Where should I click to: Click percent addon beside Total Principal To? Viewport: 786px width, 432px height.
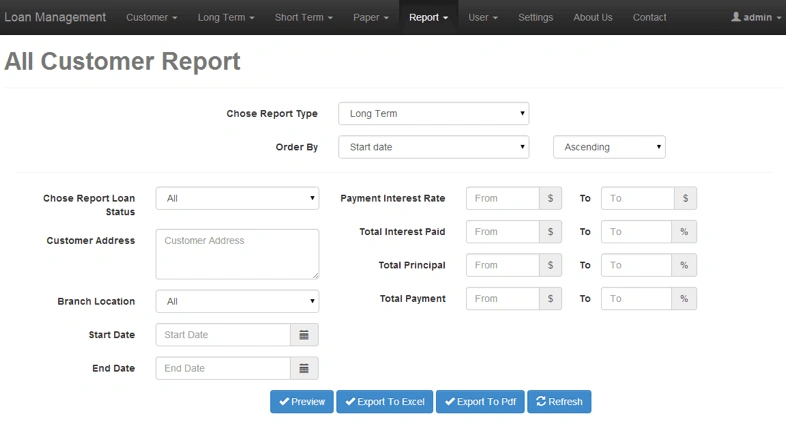pyautogui.click(x=684, y=265)
